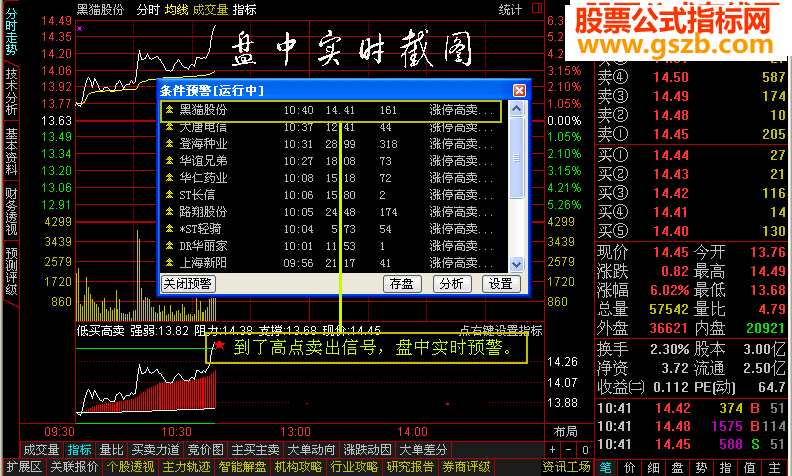The image size is (792, 476).
Task: Switch to 竞价图 bottom tab
Action: tap(205, 450)
